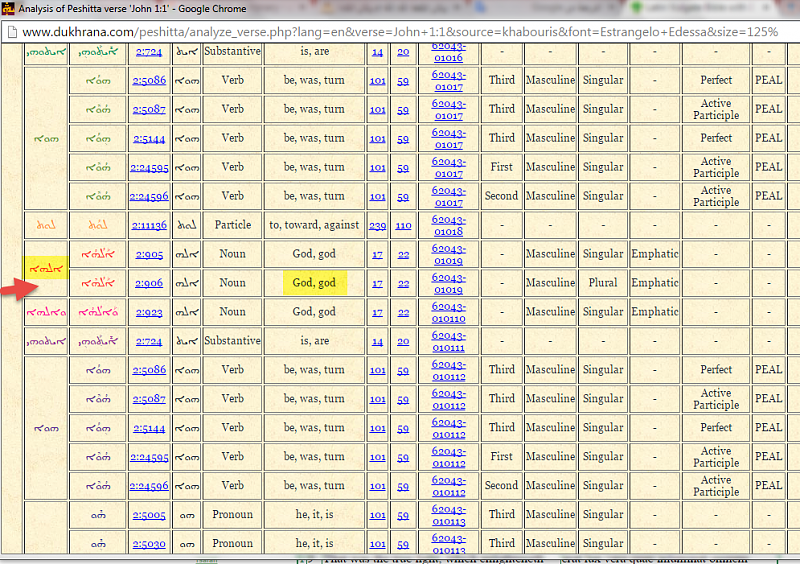The width and height of the screenshot is (800, 564).
Task: Open 2:724 link in the 62043-01016 row
Action: pos(149,52)
